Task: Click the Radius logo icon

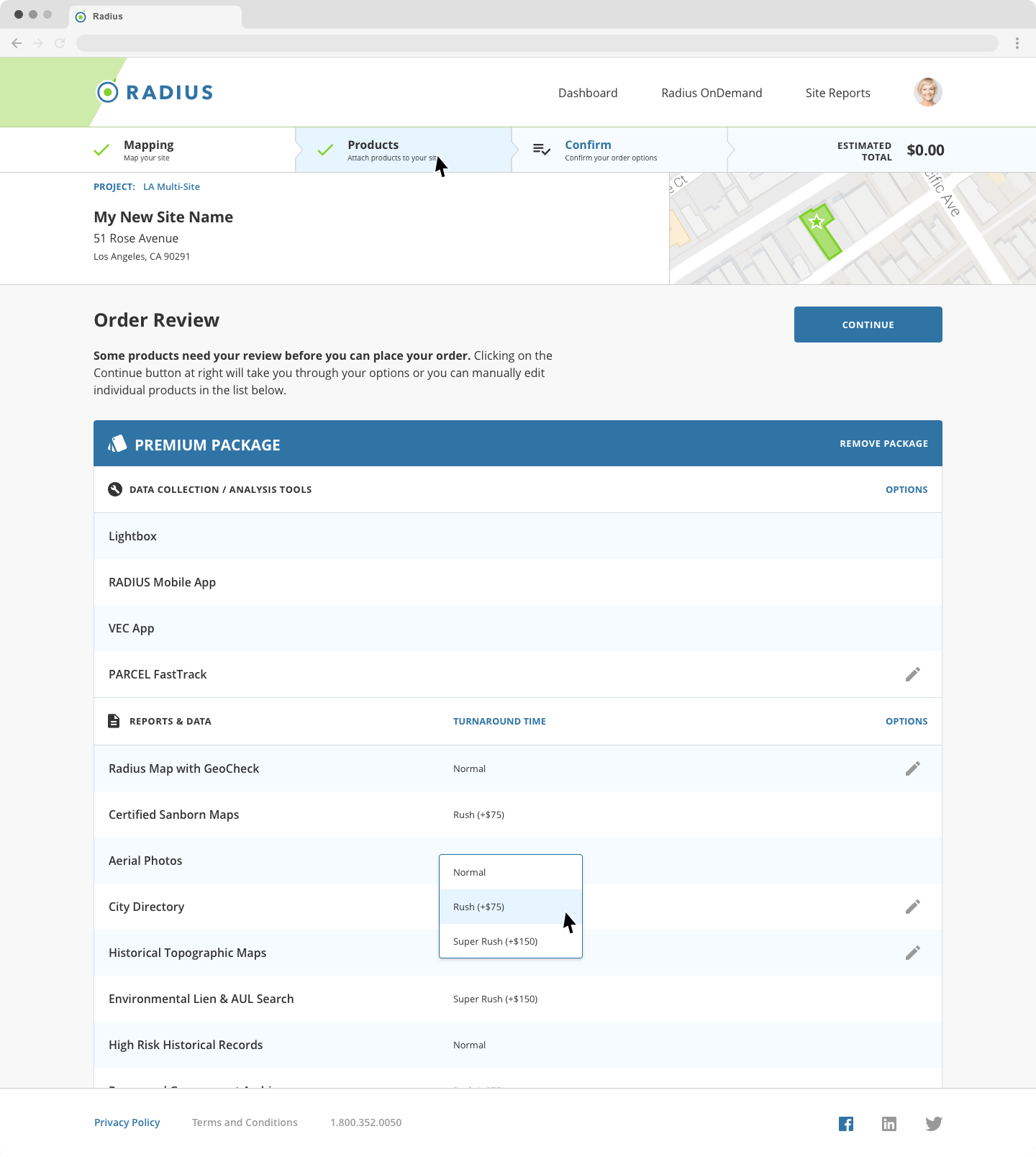Action: tap(107, 92)
